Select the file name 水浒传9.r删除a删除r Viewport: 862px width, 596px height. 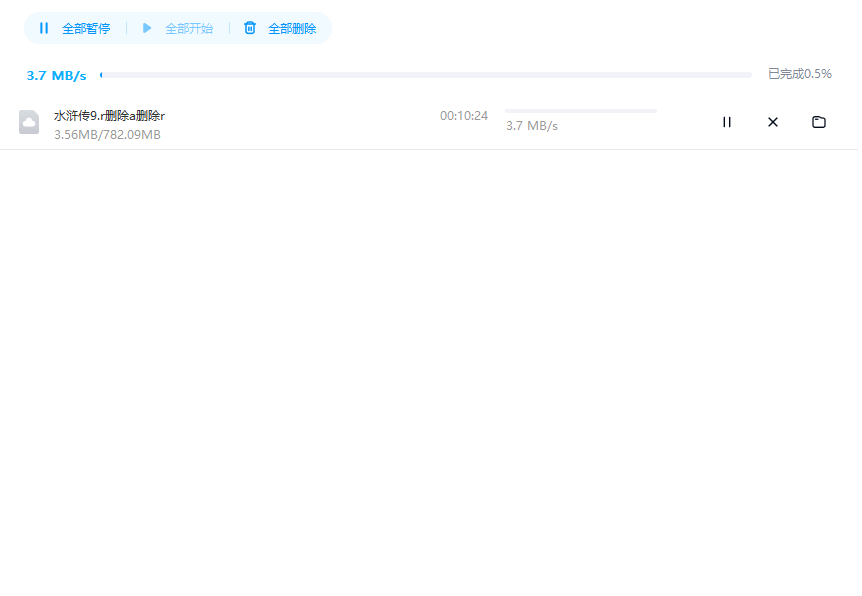[109, 115]
